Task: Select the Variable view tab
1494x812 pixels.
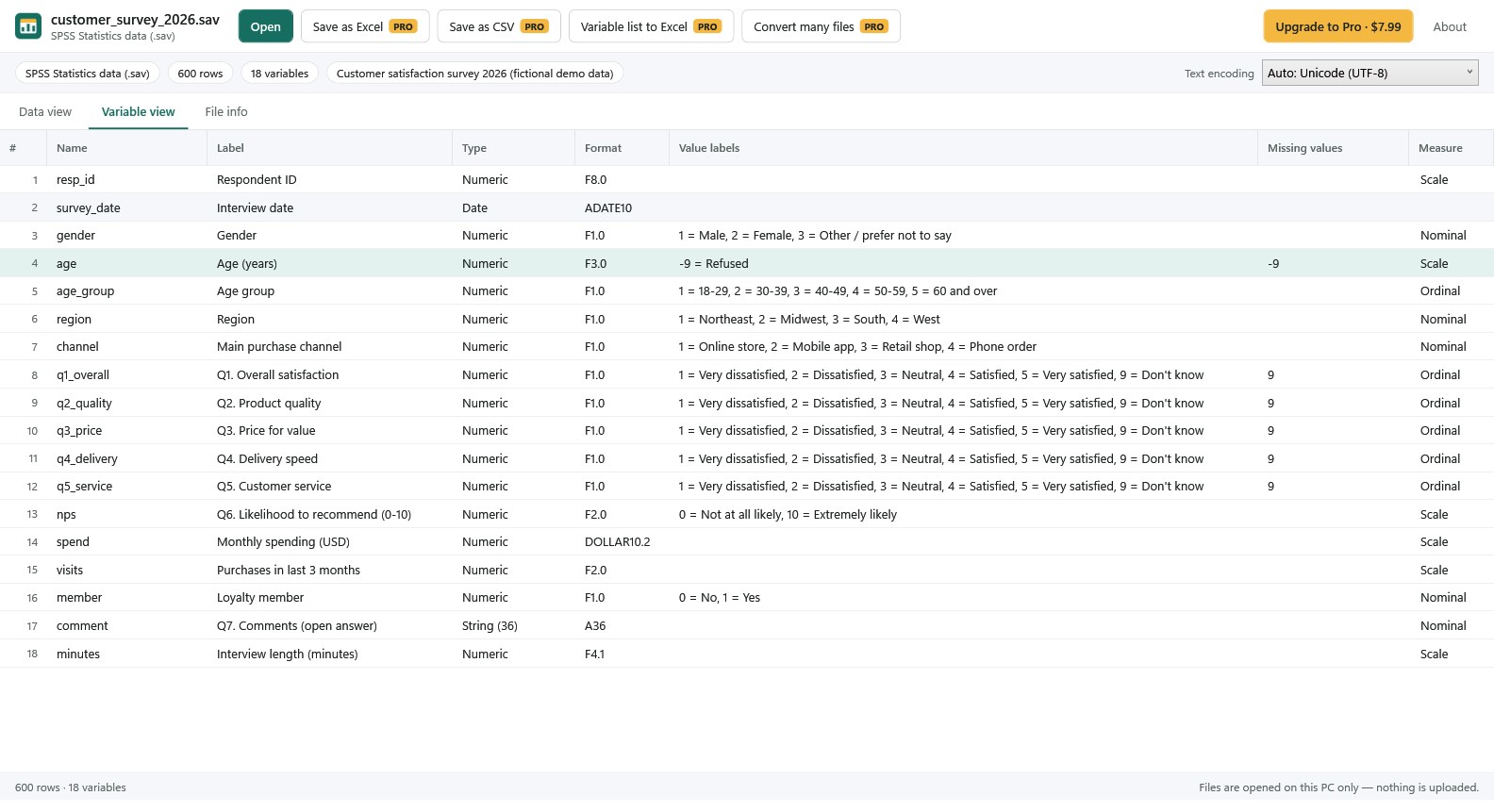Action: click(x=139, y=111)
